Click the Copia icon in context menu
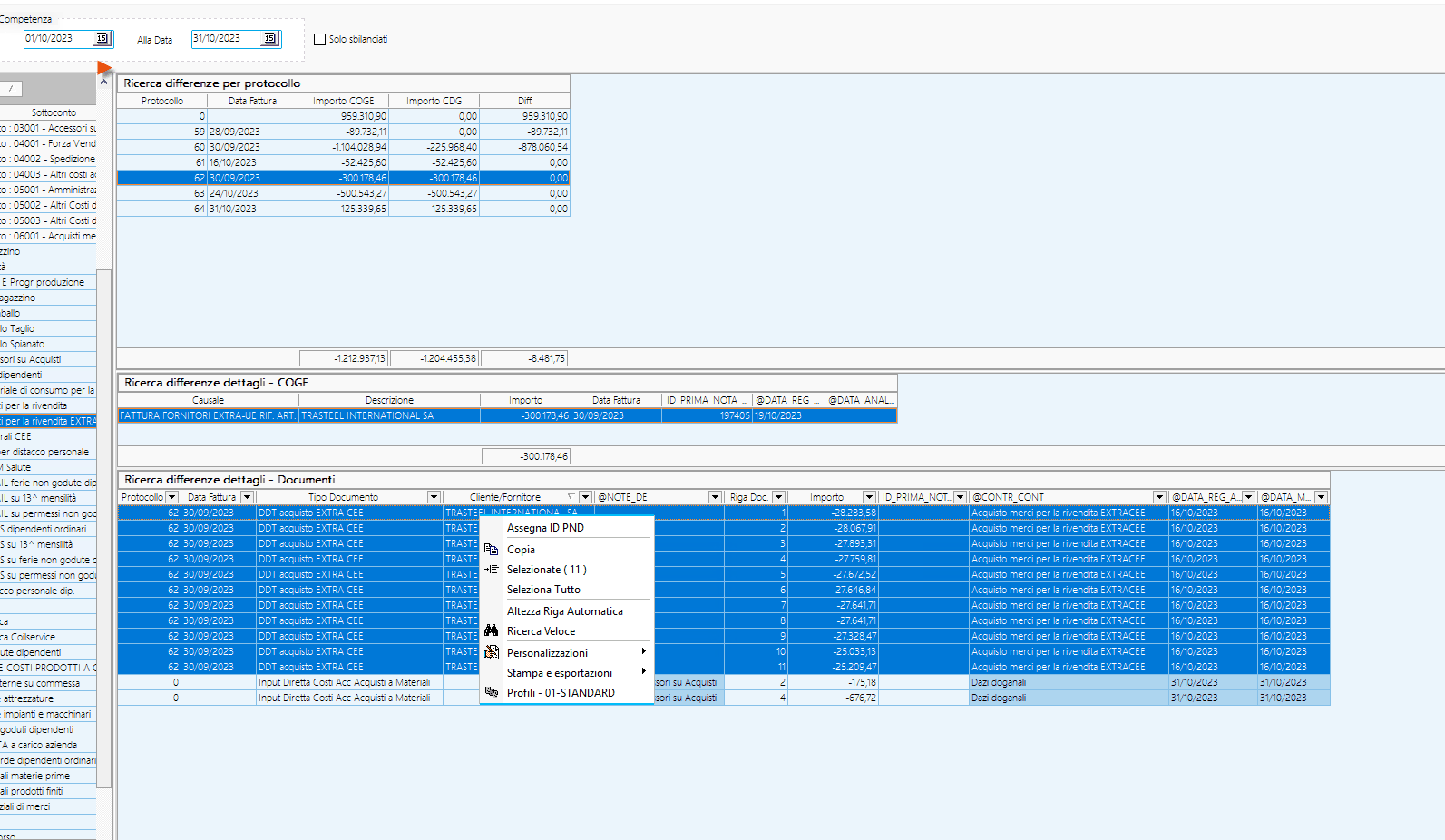The image size is (1445, 840). tap(492, 549)
